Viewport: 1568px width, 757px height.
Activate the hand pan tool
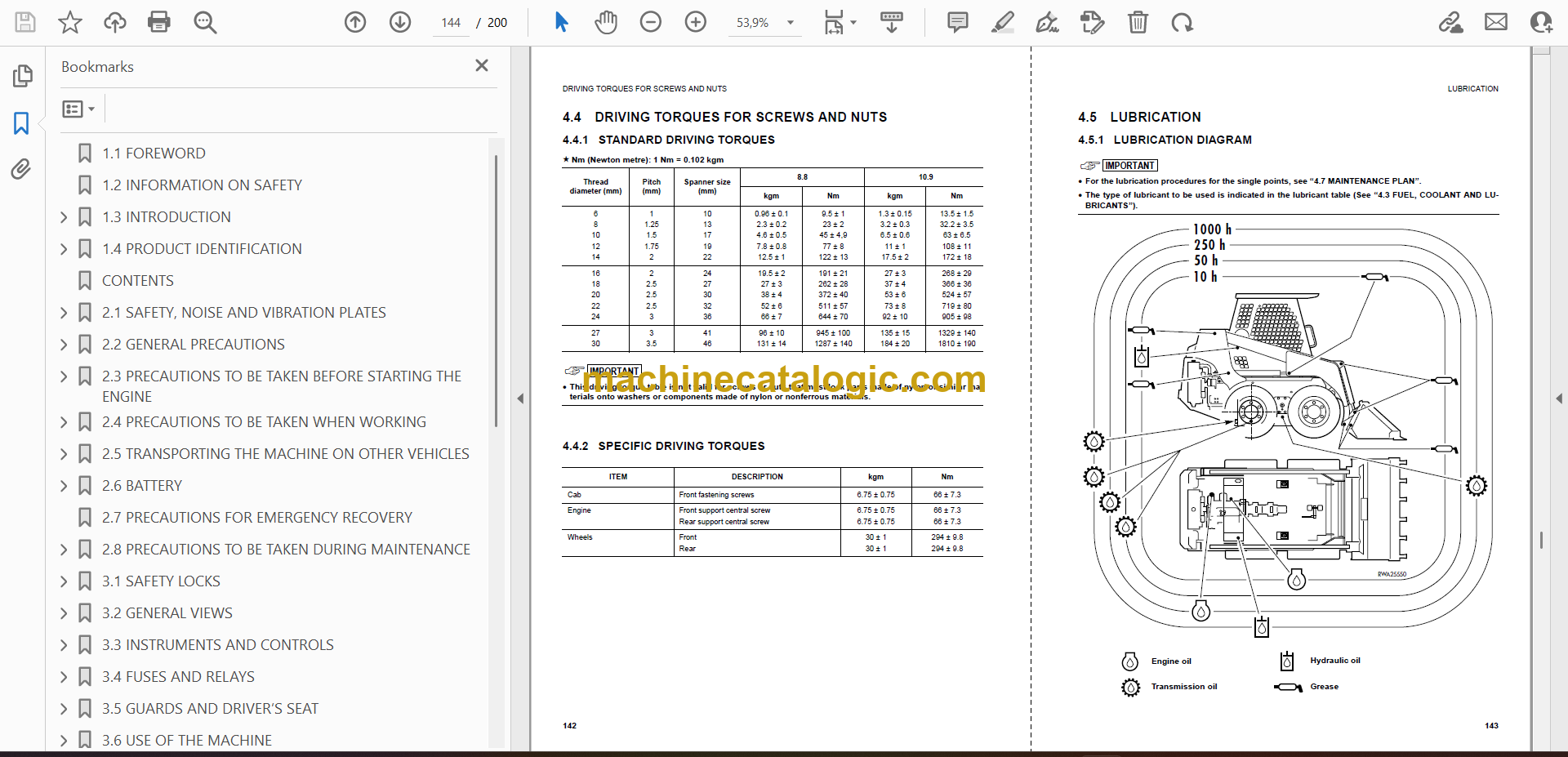606,22
